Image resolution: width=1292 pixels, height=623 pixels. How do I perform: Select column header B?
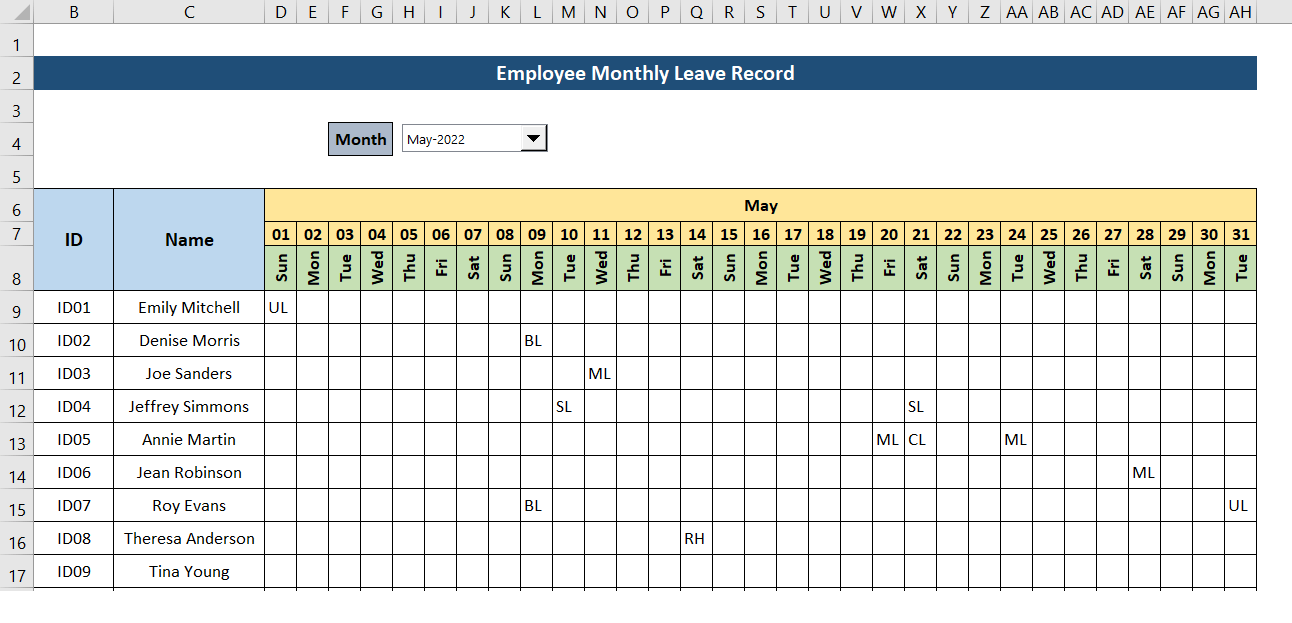click(73, 12)
